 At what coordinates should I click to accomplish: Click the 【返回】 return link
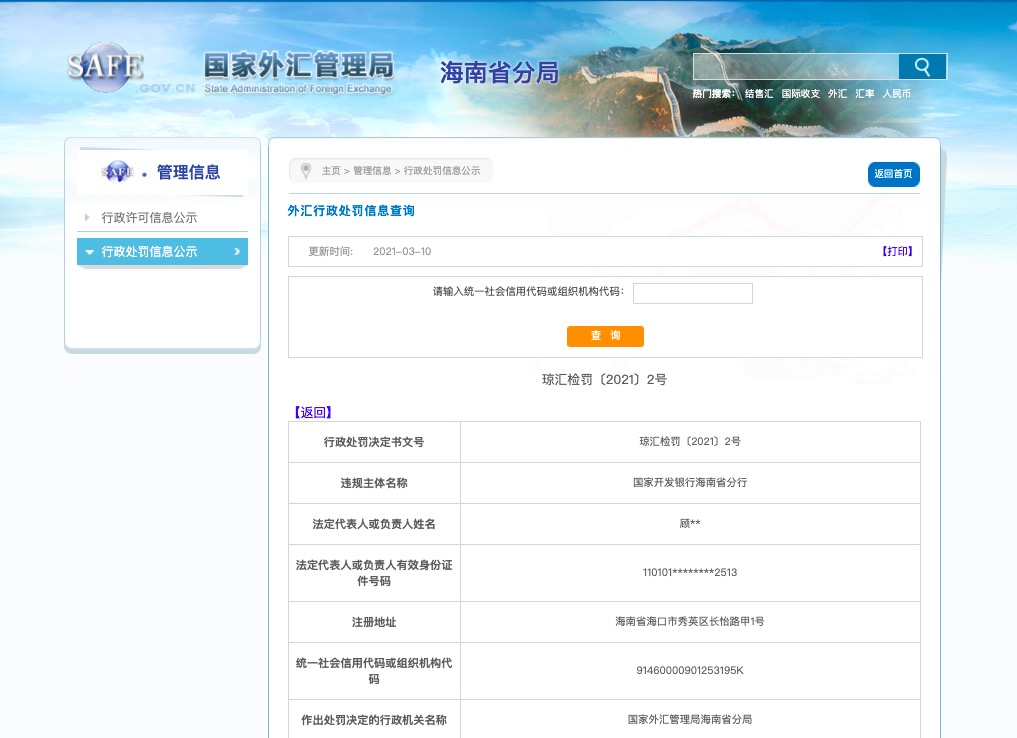pyautogui.click(x=310, y=412)
